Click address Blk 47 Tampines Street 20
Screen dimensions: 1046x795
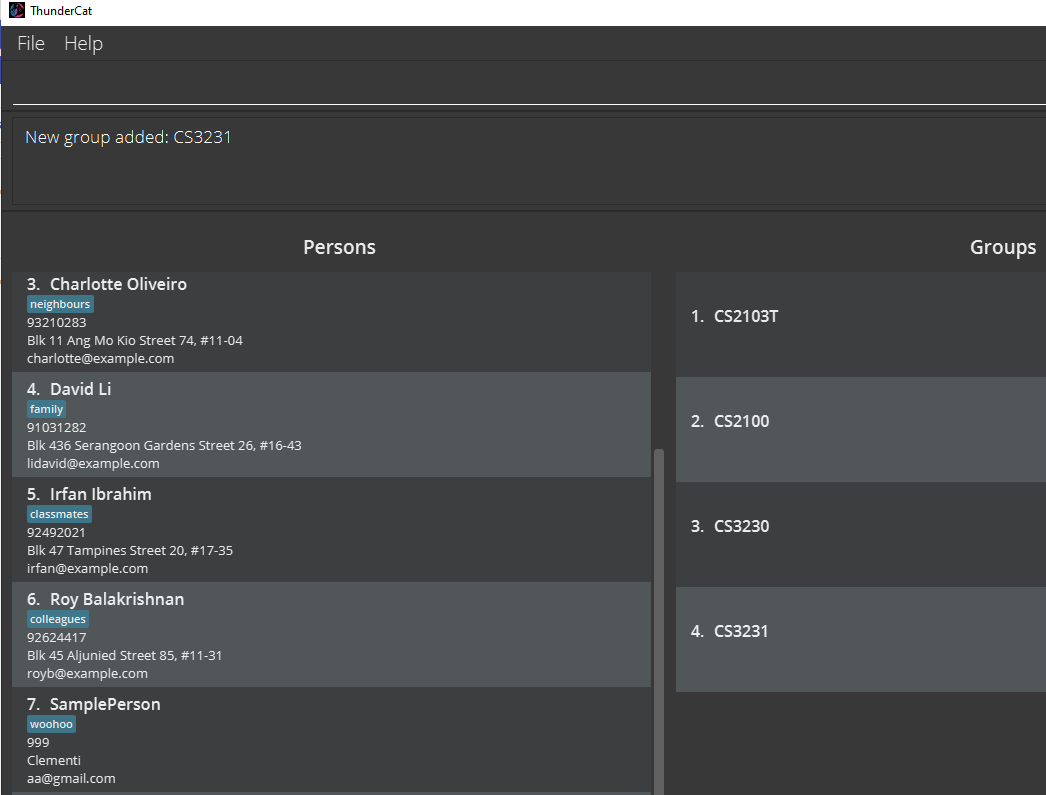tap(130, 551)
